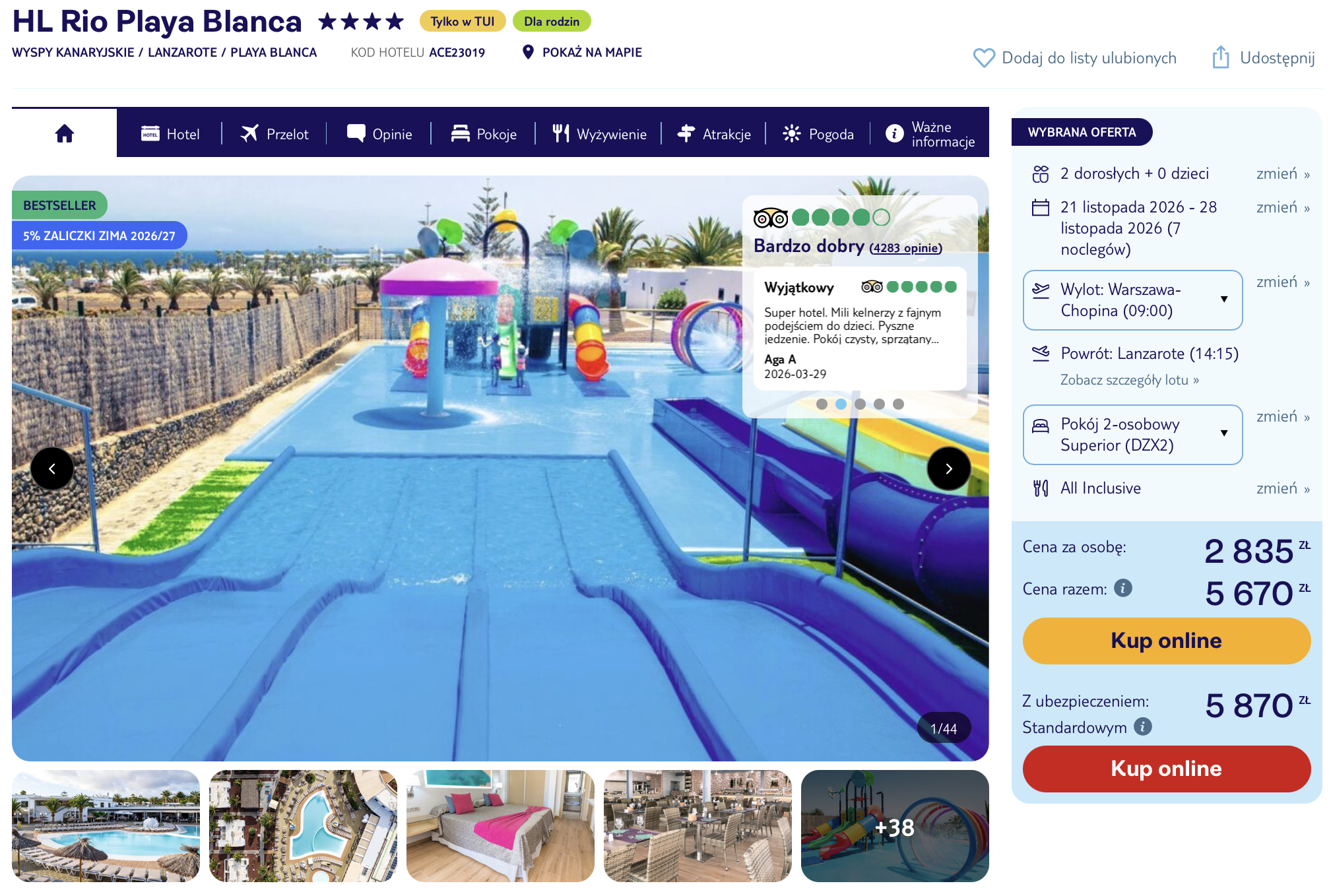Change All Inclusive board via zmień
Image resolution: width=1331 pixels, height=896 pixels.
pyautogui.click(x=1283, y=488)
